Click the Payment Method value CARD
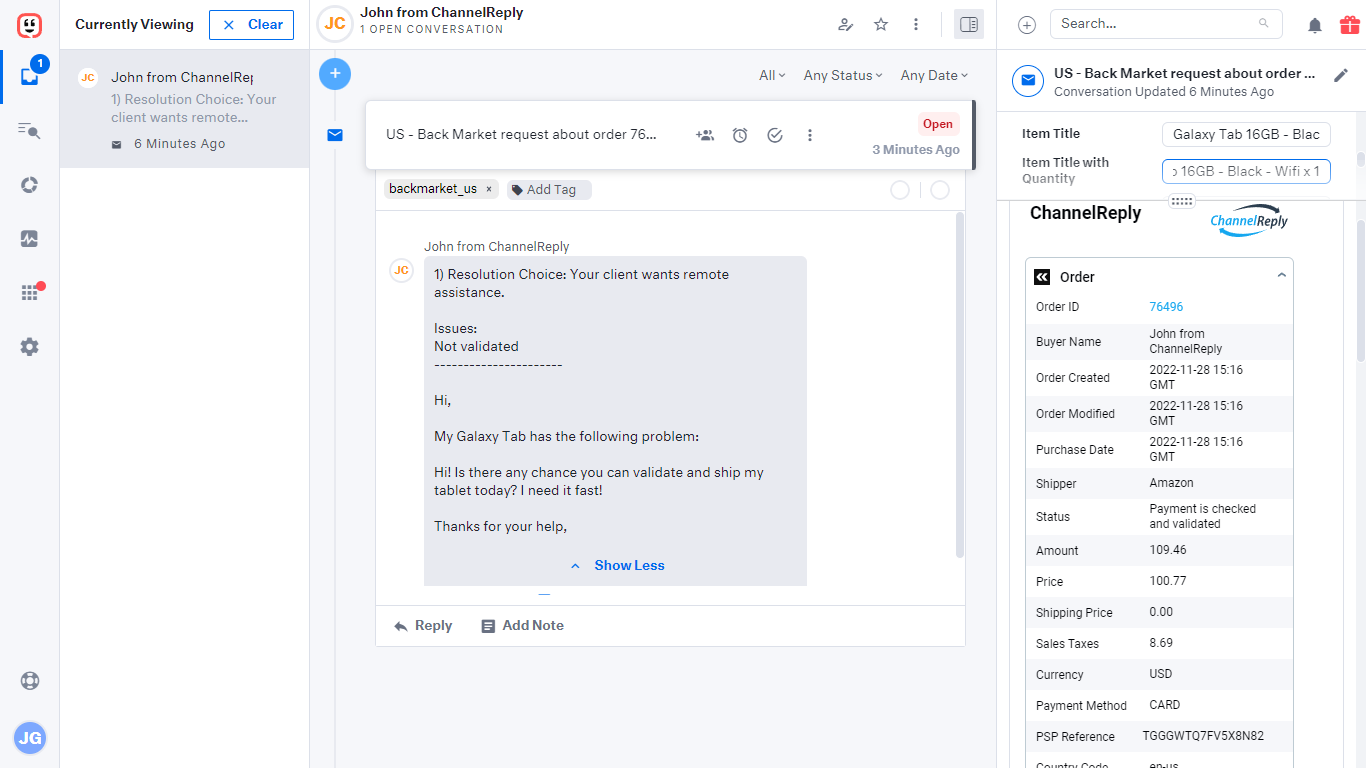The height and width of the screenshot is (768, 1366). [x=1165, y=705]
